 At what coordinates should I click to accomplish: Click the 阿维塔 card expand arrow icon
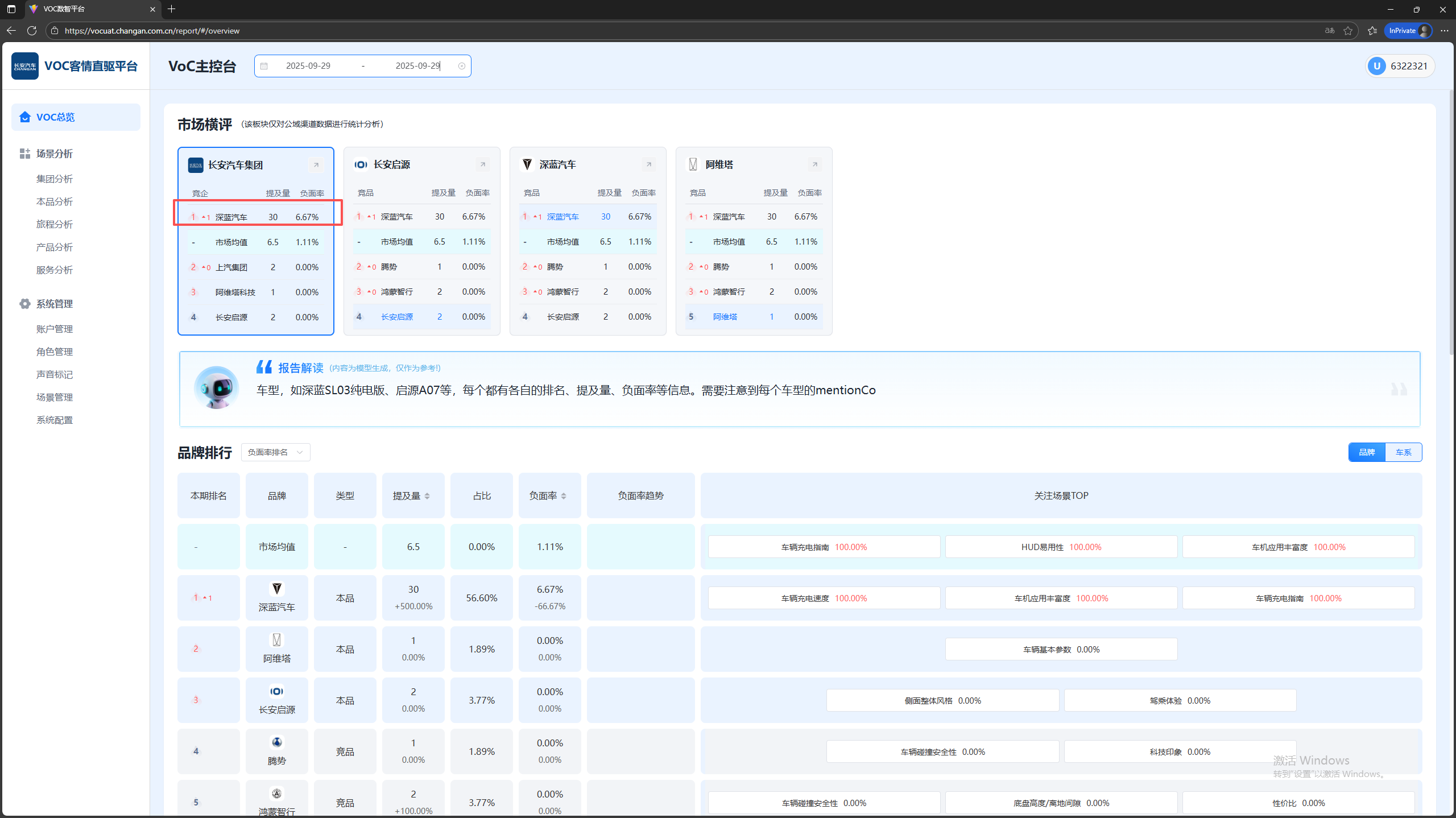click(814, 164)
